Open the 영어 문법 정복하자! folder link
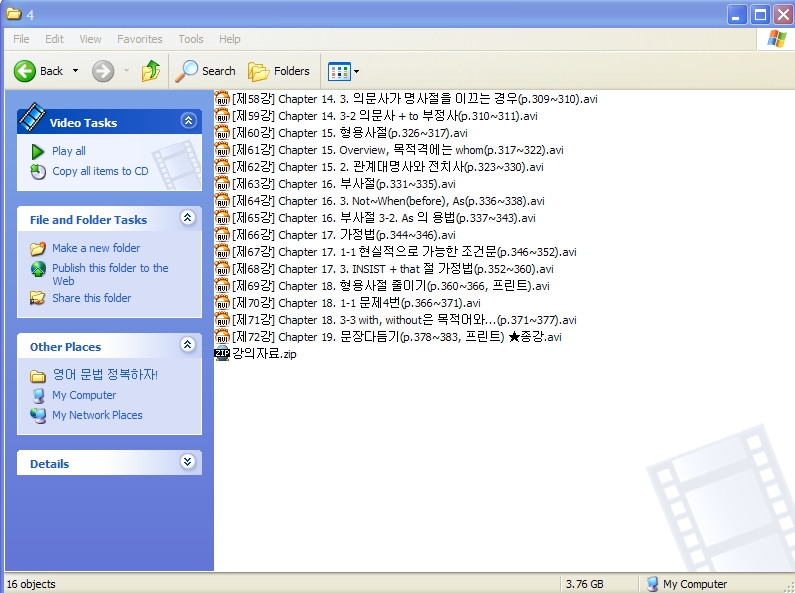795x593 pixels. pyautogui.click(x=105, y=375)
